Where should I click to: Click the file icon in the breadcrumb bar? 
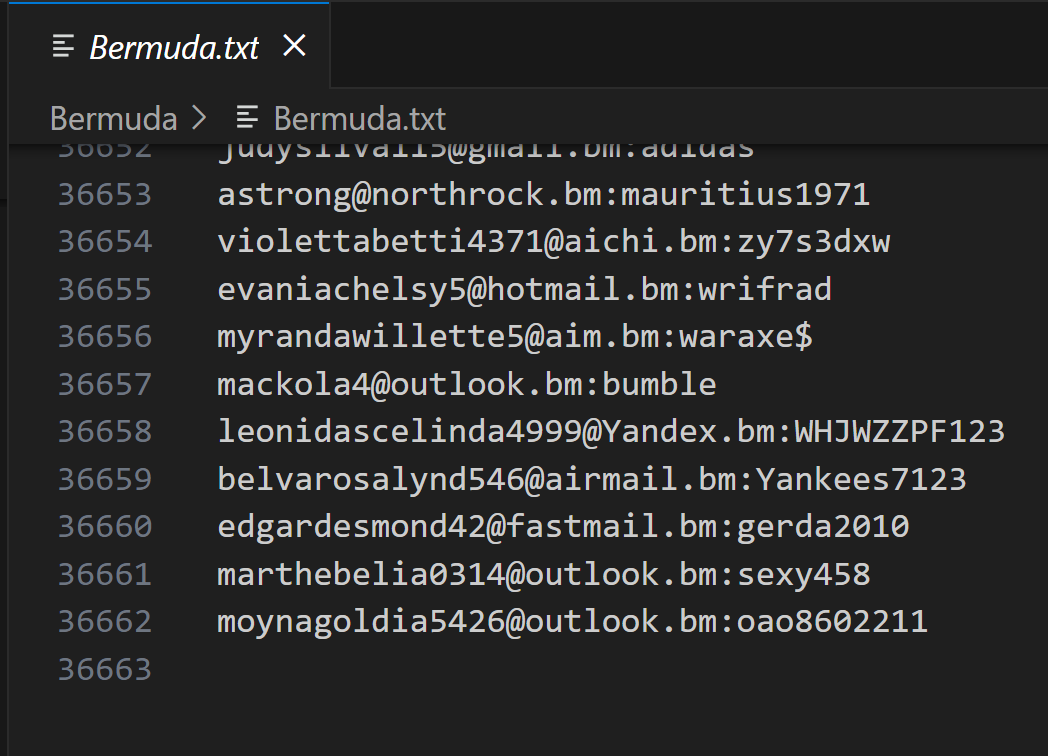coord(247,118)
